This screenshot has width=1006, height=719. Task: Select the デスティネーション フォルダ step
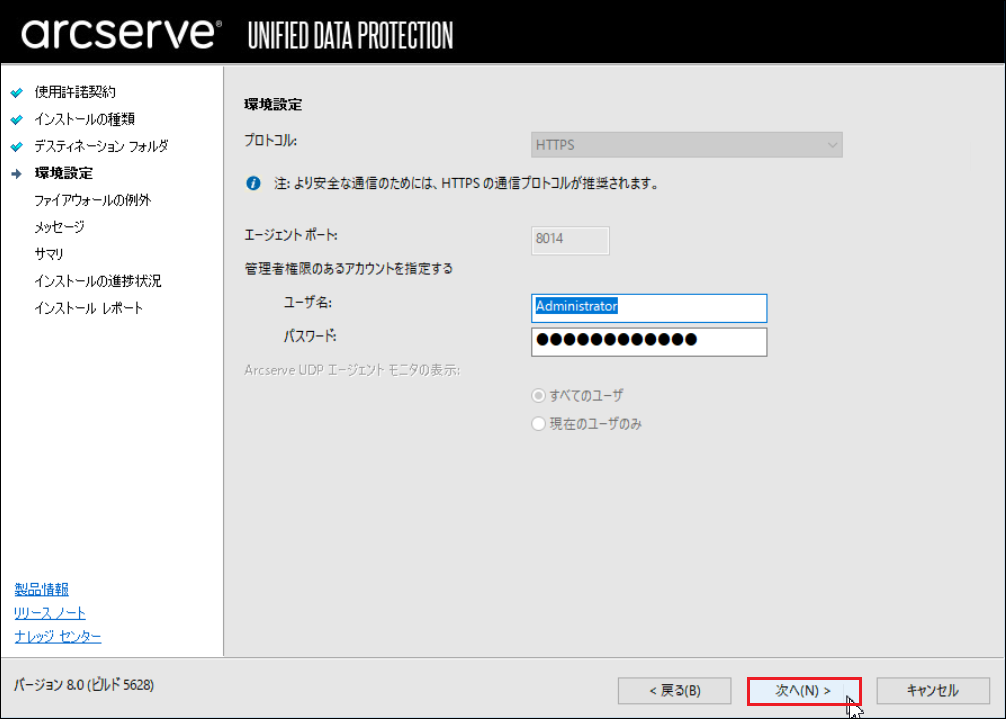click(101, 146)
